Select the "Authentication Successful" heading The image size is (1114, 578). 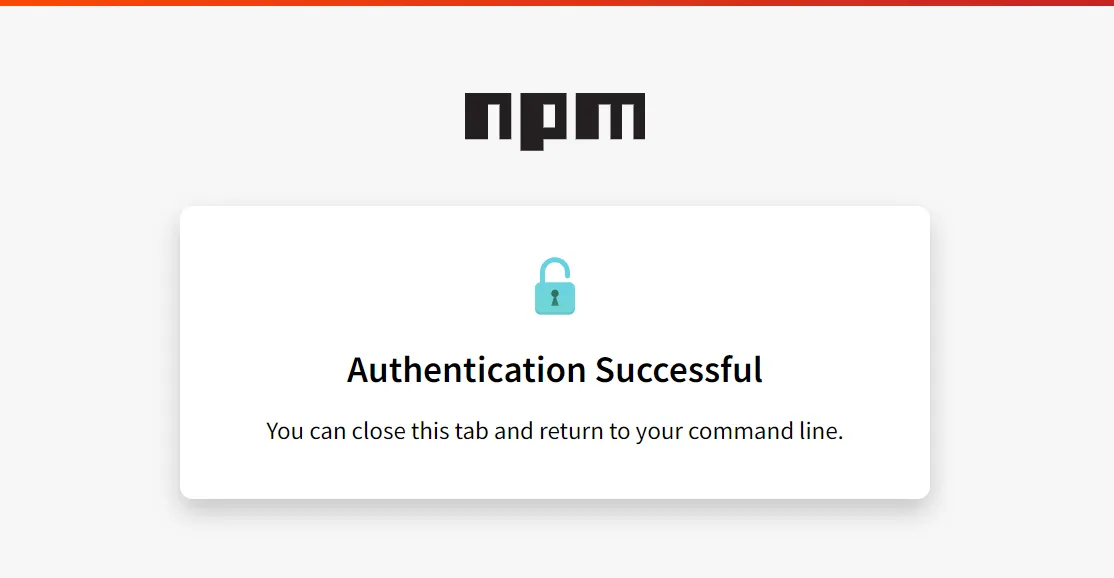[555, 370]
